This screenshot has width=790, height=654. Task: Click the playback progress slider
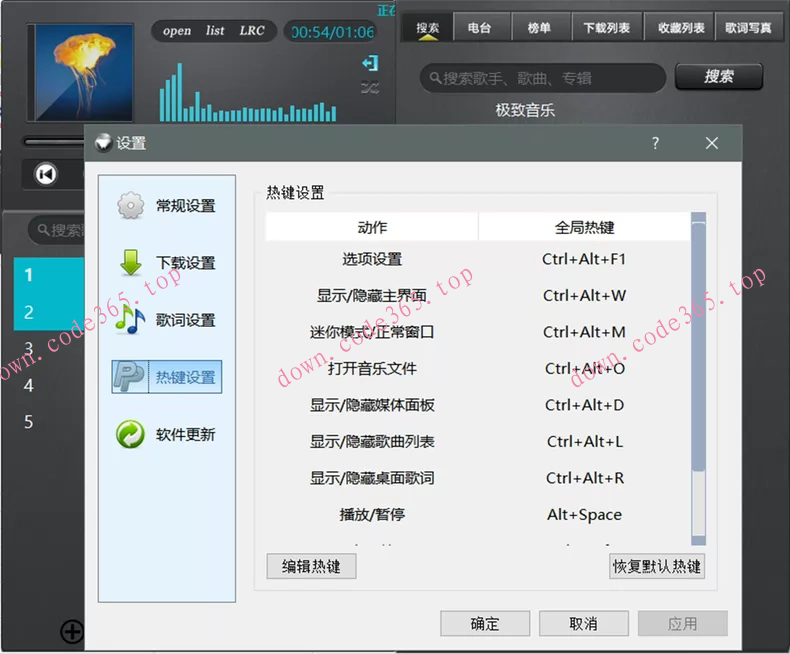[53, 142]
